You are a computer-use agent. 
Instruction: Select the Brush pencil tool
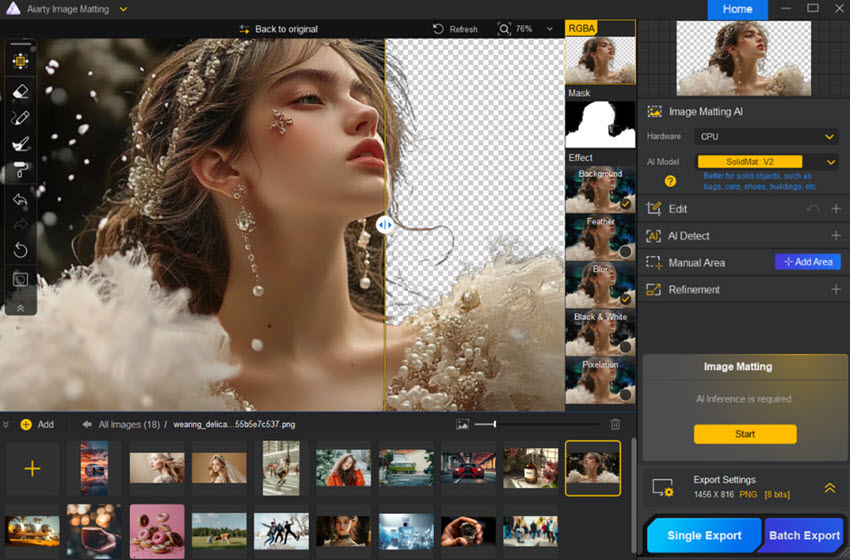(20, 118)
